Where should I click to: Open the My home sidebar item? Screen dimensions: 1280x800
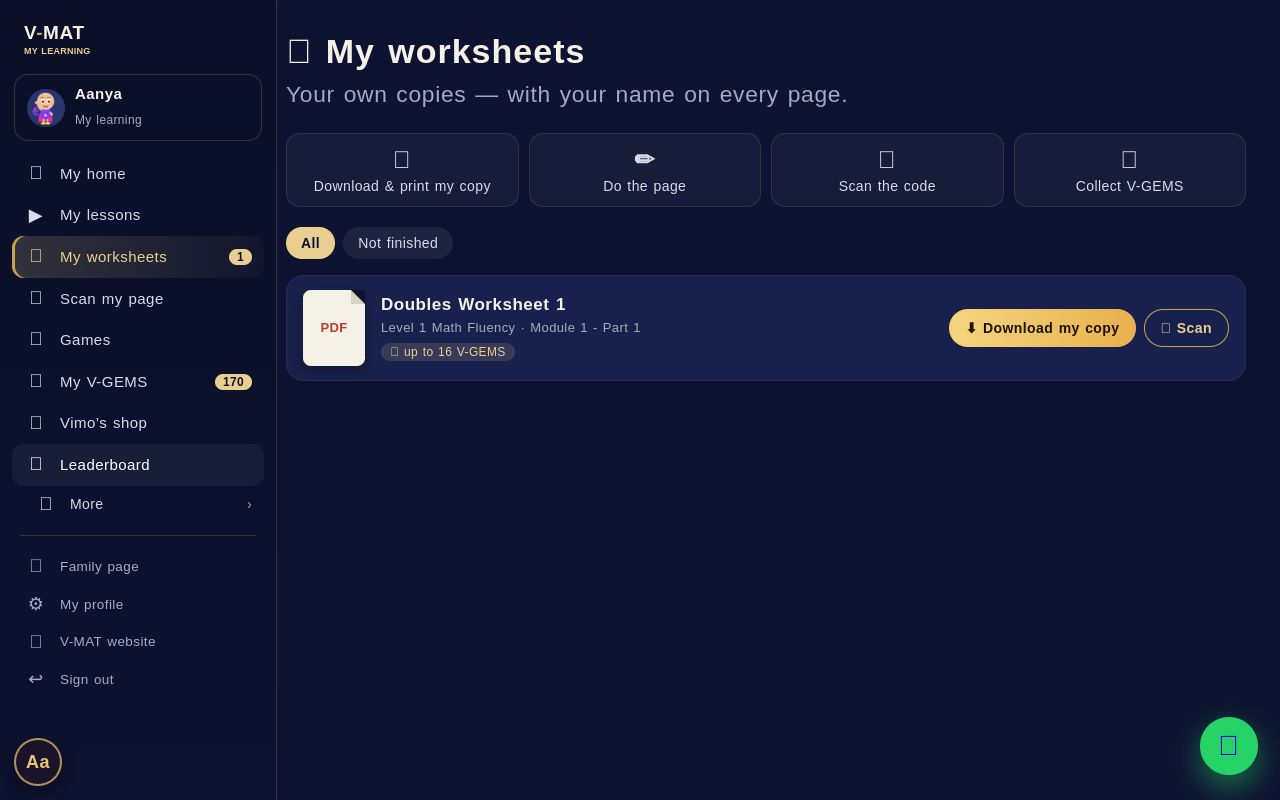tap(138, 174)
